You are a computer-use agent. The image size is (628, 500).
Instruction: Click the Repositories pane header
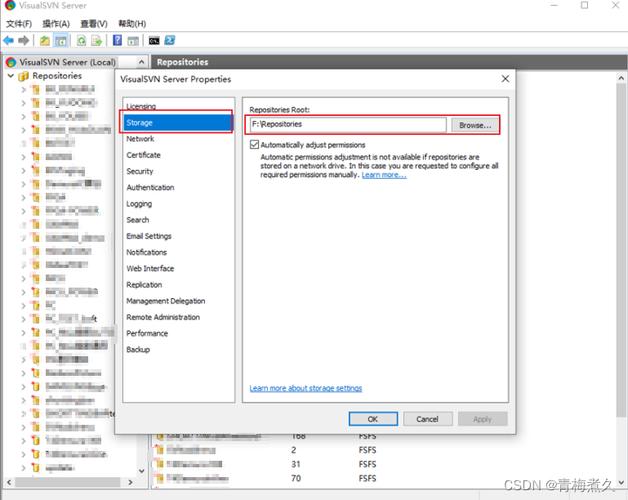point(388,62)
